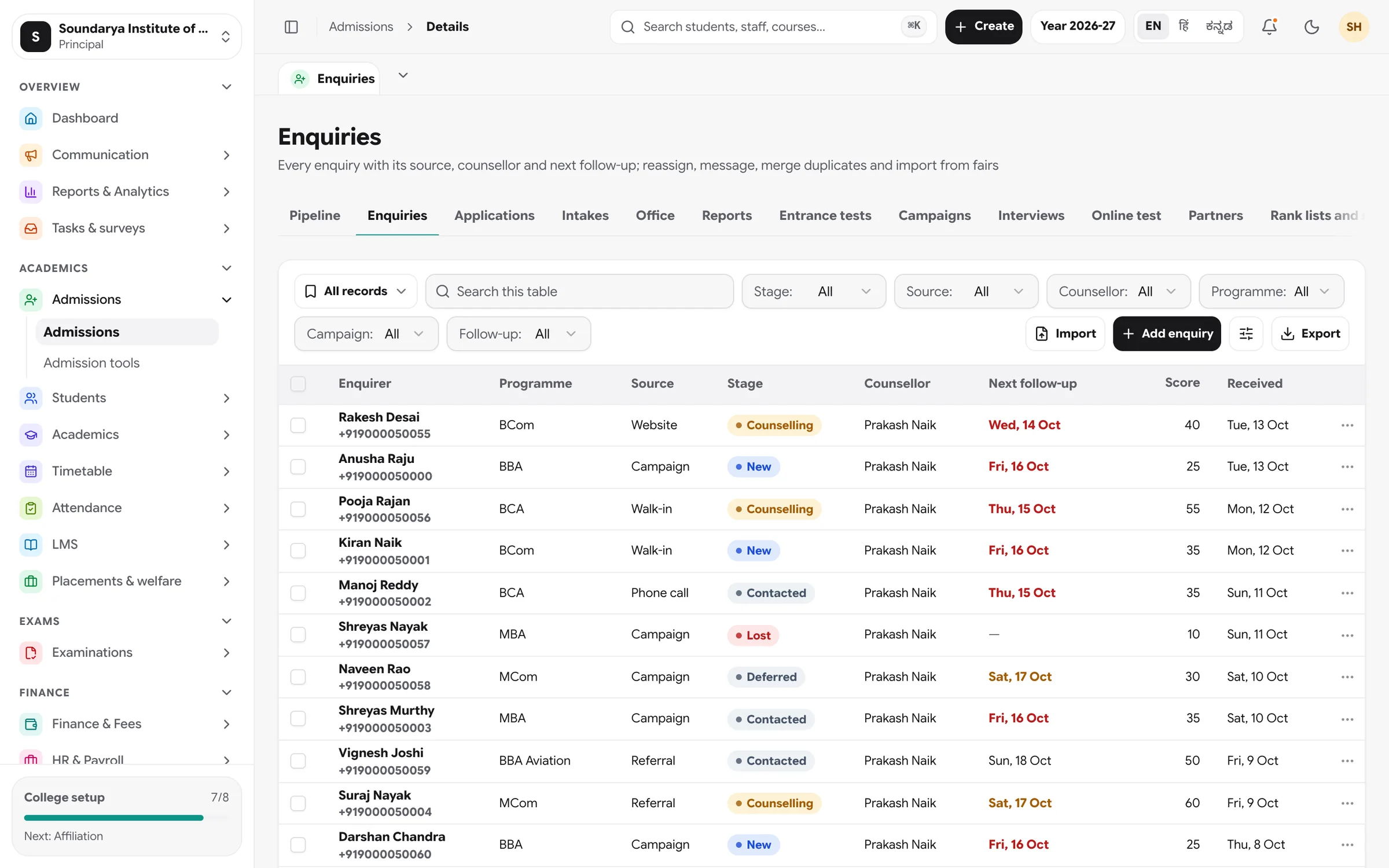Click the Dashboard home icon
This screenshot has width=1389, height=868.
coord(31,118)
